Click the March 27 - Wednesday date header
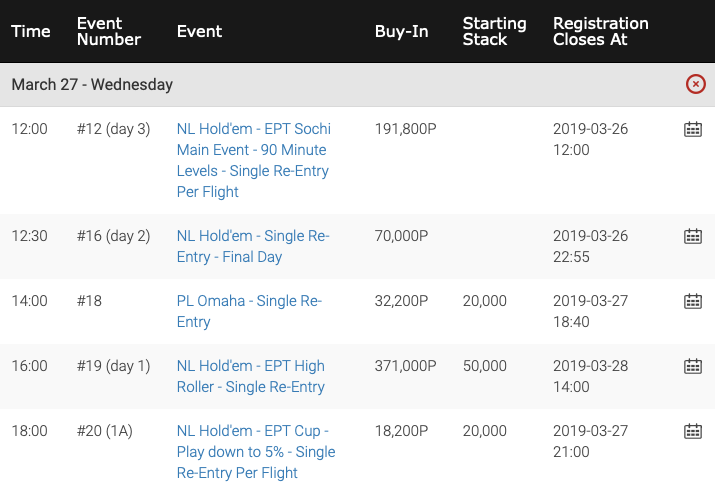 click(x=92, y=84)
